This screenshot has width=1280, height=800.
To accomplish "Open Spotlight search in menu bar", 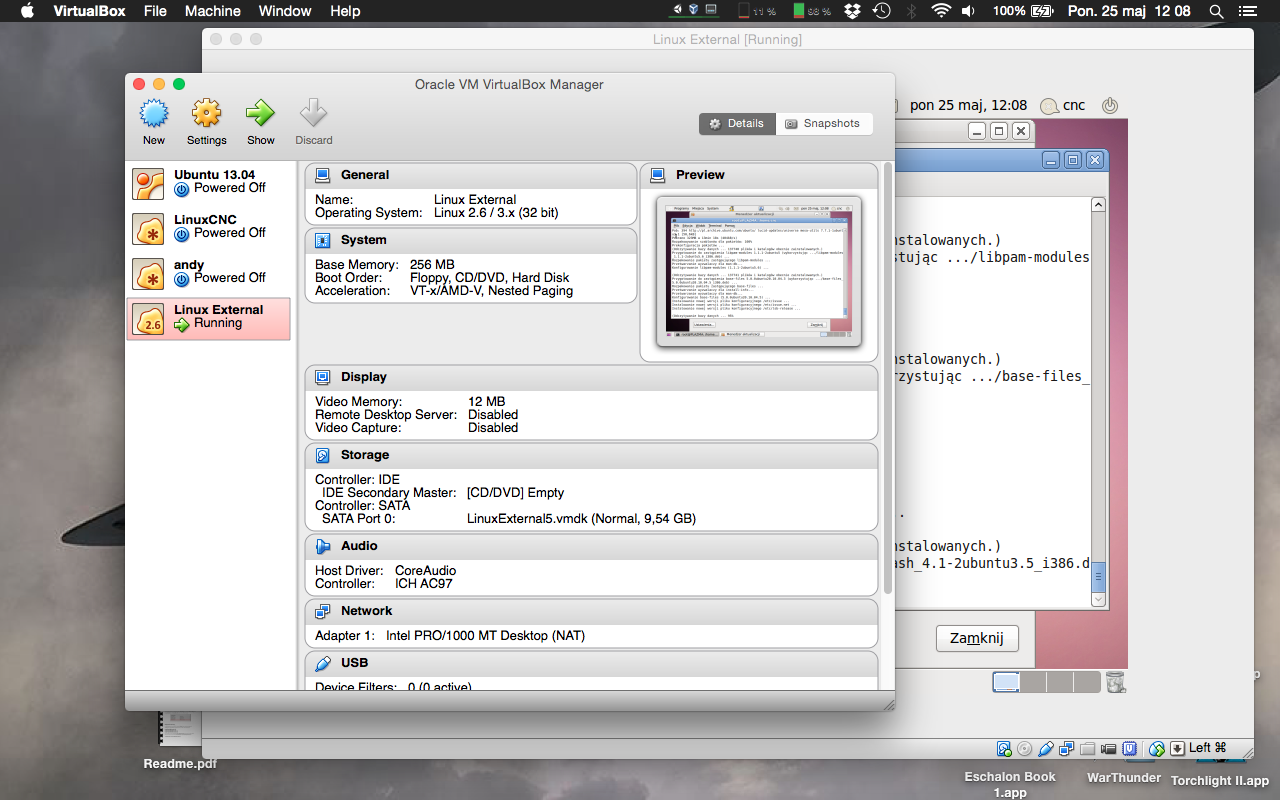I will [1216, 11].
